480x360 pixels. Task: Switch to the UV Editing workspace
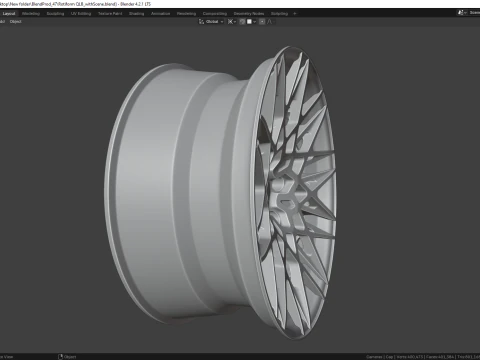click(x=81, y=14)
